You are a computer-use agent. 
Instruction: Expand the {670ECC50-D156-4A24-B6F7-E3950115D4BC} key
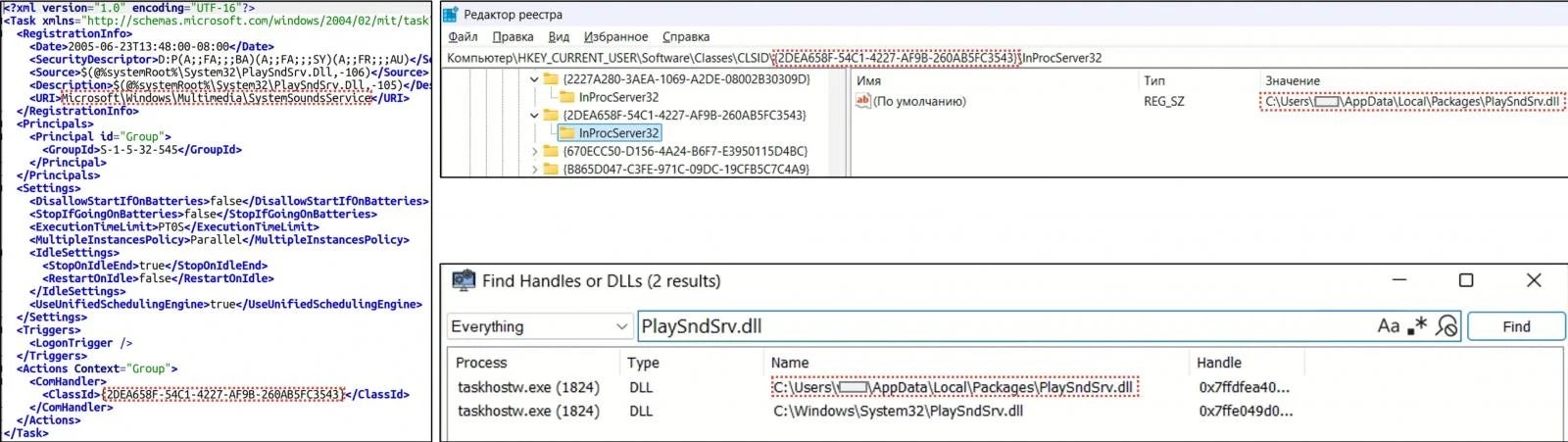coord(534,152)
